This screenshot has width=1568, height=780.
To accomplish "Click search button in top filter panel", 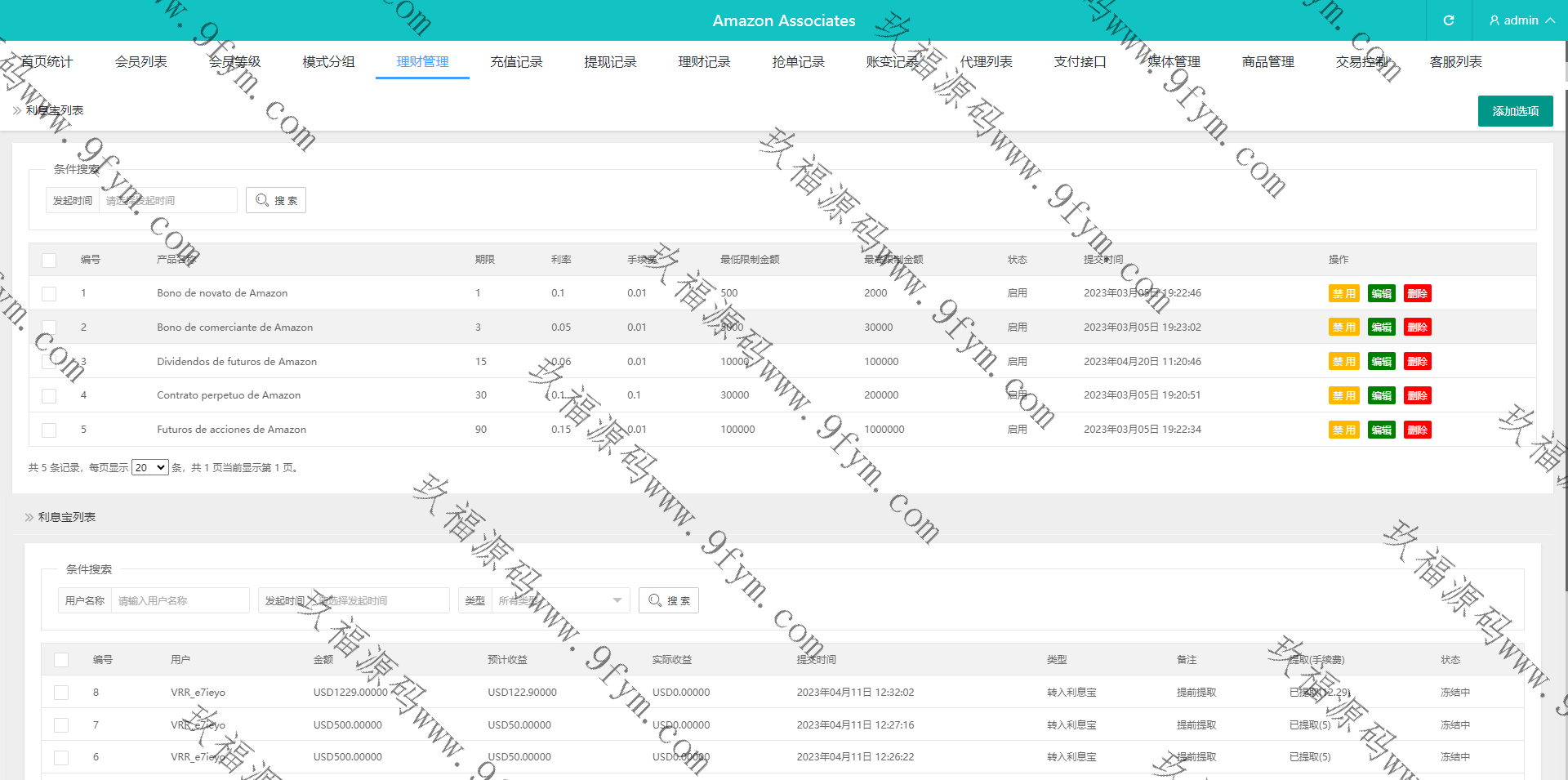I will click(x=276, y=200).
